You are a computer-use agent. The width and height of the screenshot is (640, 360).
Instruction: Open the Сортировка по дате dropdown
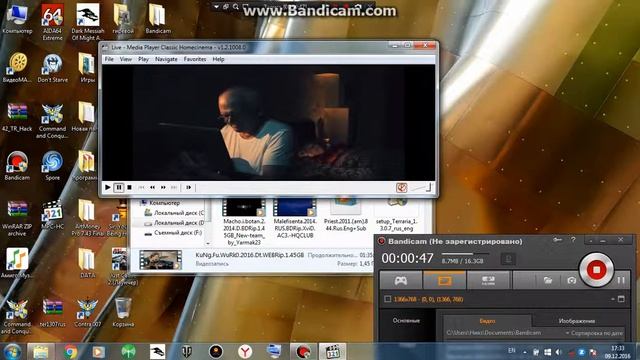point(594,333)
